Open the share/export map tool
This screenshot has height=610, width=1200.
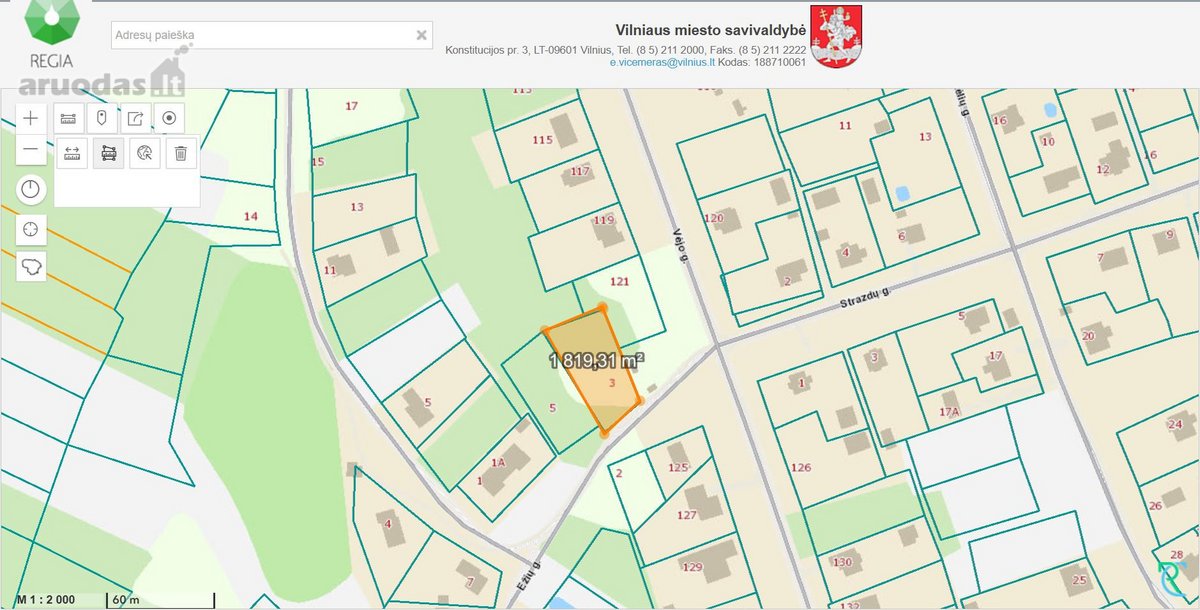135,118
